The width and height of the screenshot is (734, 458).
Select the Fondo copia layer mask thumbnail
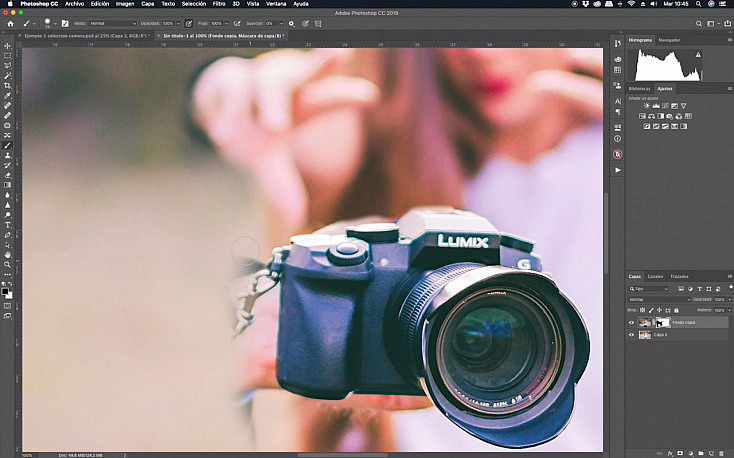coord(662,323)
